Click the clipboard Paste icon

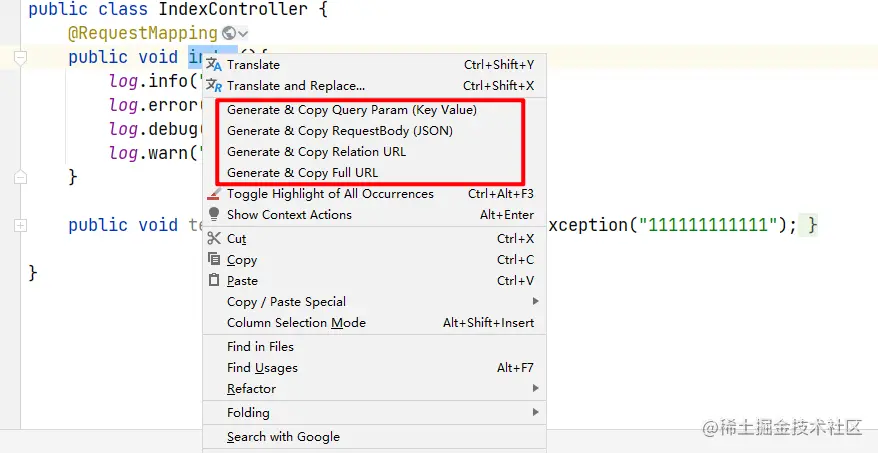(x=213, y=281)
